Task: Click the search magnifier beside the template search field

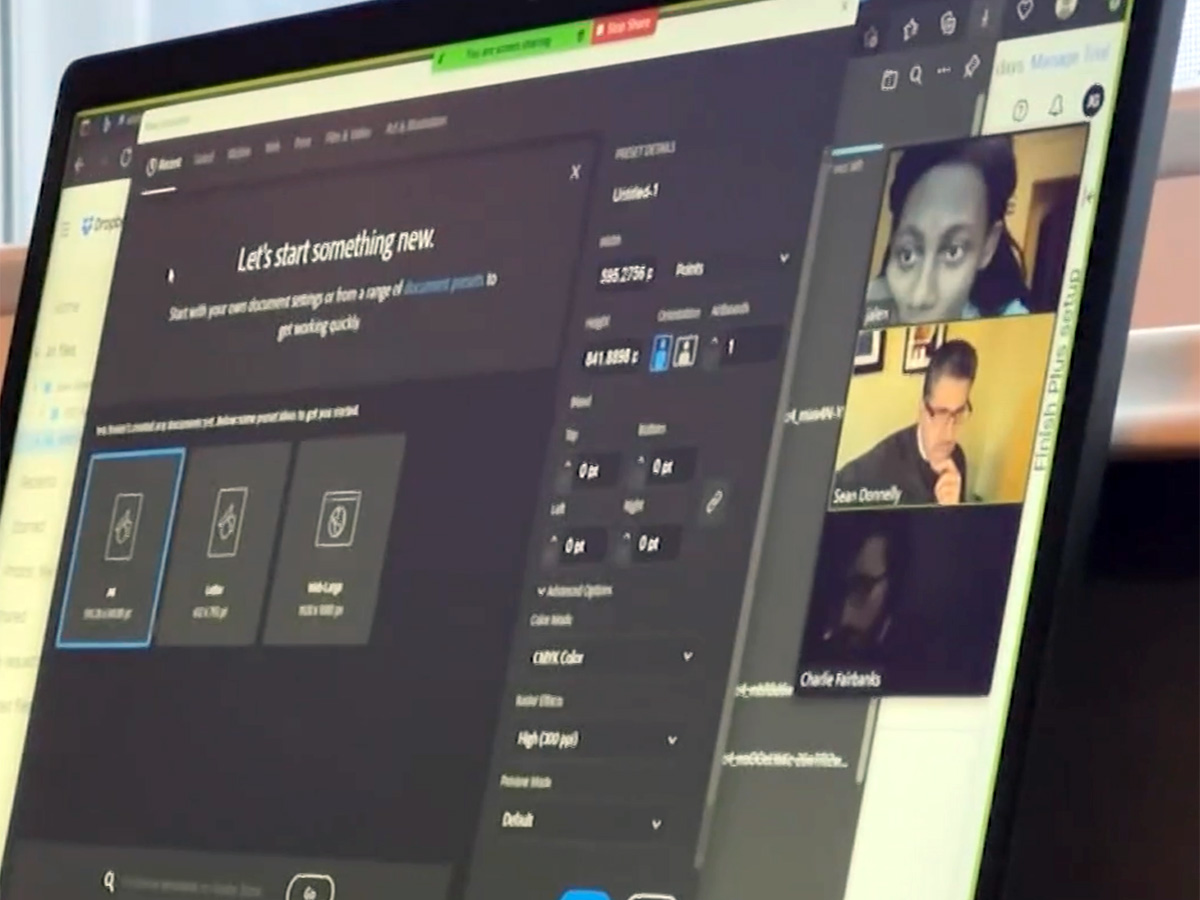Action: coord(109,882)
